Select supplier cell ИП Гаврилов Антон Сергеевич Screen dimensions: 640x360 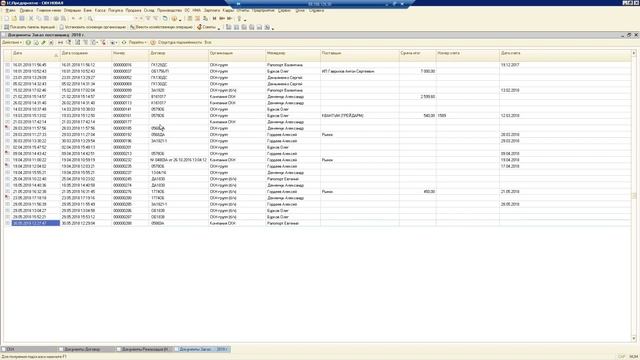[x=360, y=71]
